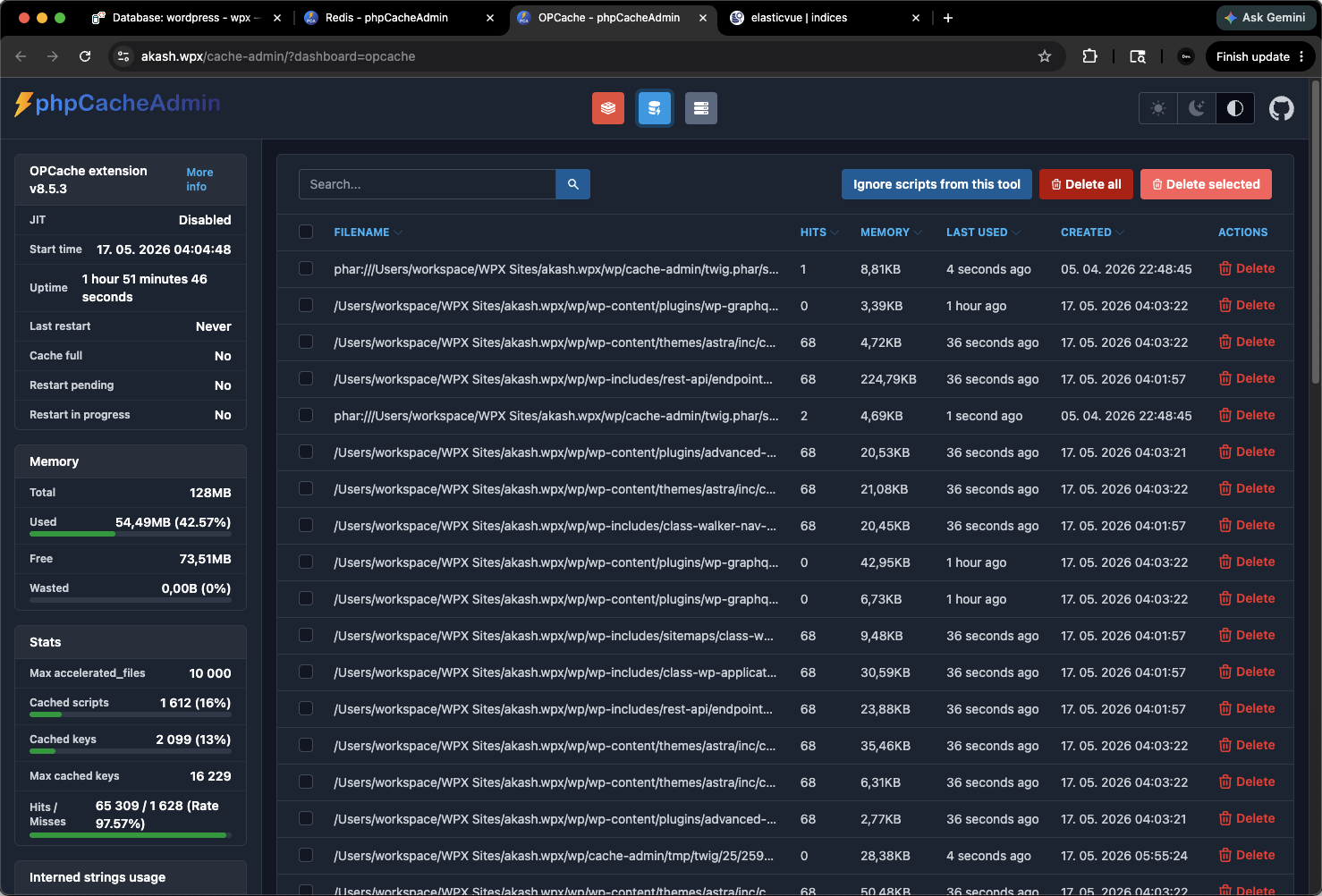This screenshot has width=1322, height=896.
Task: Sort table by LAST USED column
Action: coord(983,232)
